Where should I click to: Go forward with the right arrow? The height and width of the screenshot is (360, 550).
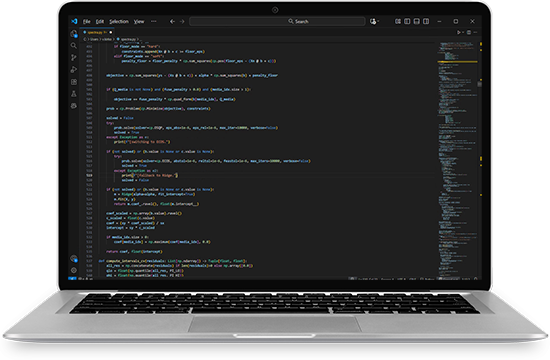click(182, 21)
